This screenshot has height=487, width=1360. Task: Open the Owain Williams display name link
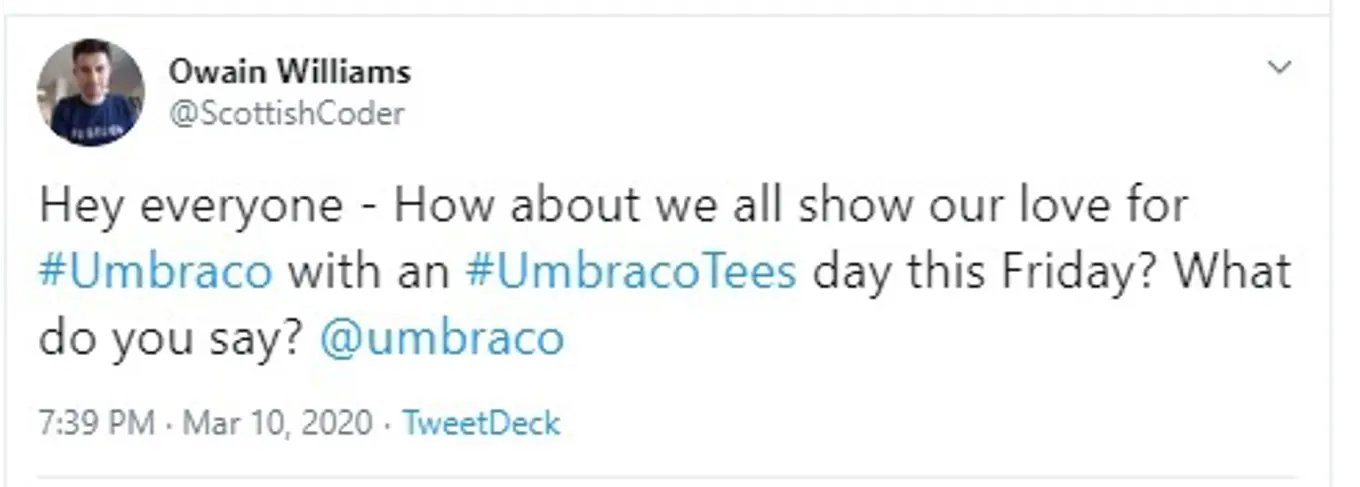[x=289, y=72]
